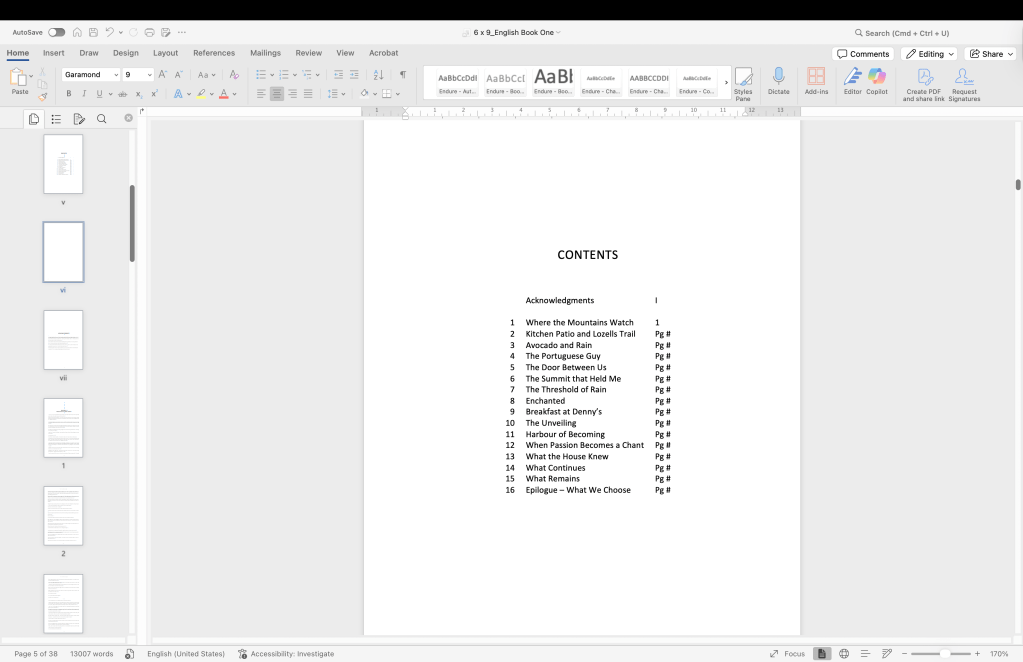Show paragraph marks with the pilcrow icon

point(403,75)
